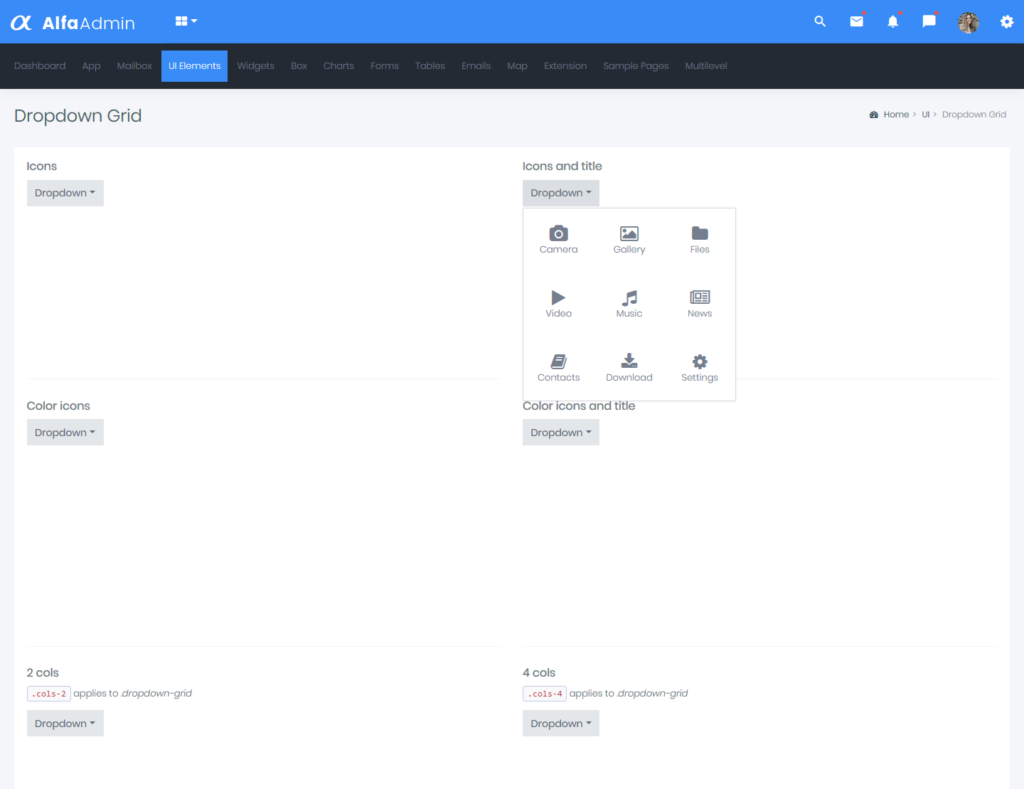
Task: Click the search icon in the top bar
Action: coord(819,21)
